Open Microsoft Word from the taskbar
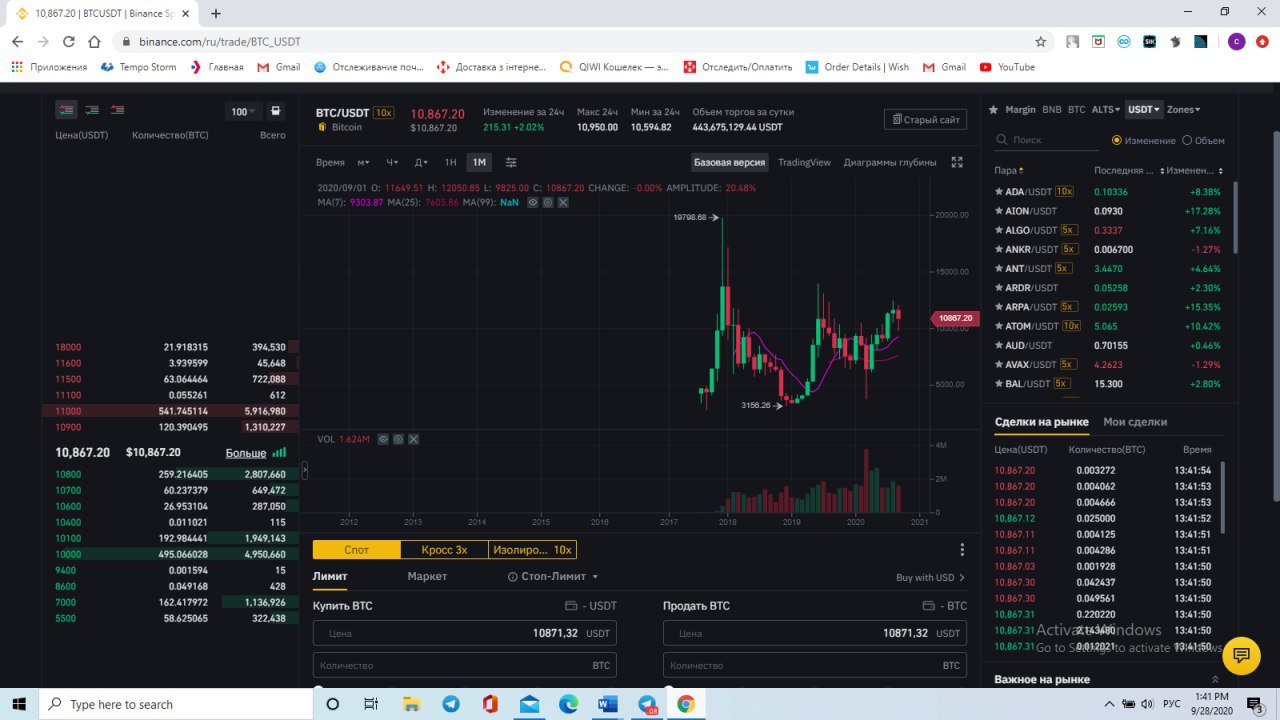1280x720 pixels. pos(607,704)
